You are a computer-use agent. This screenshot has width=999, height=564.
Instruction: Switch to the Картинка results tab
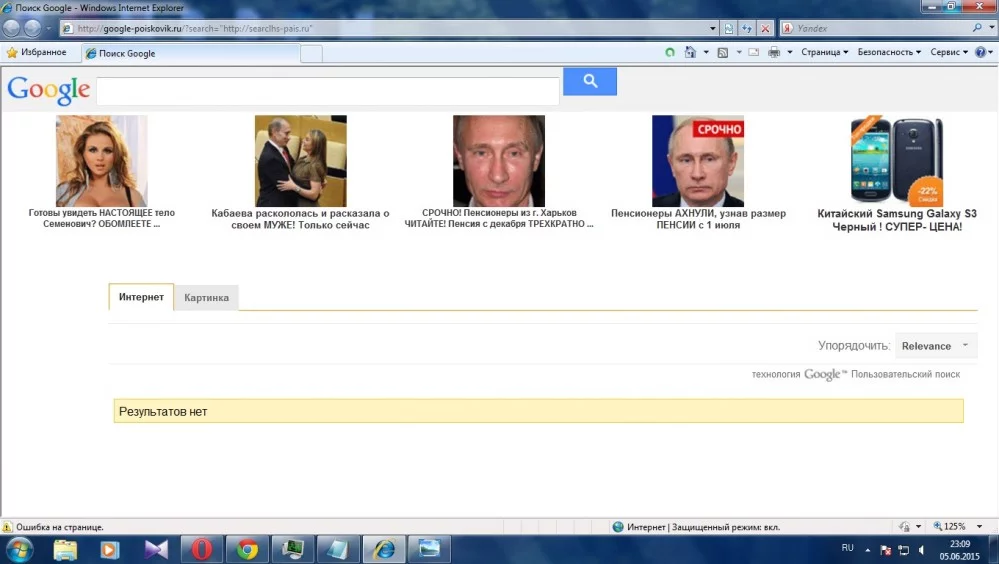tap(206, 298)
